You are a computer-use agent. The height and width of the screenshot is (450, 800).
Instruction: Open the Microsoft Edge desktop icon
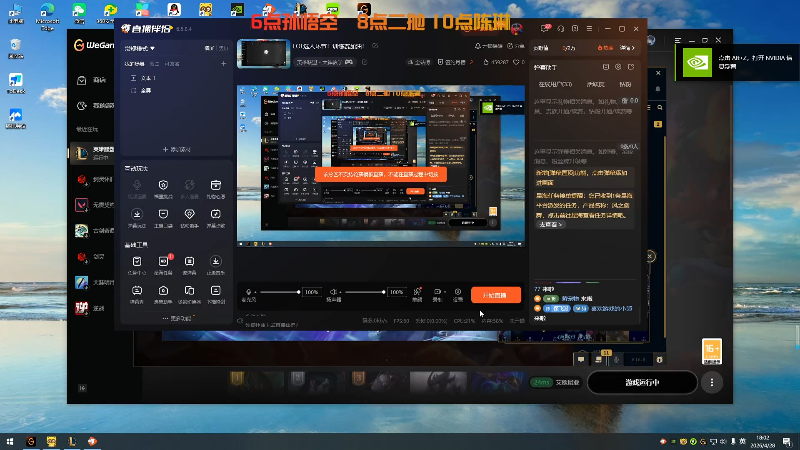(x=47, y=16)
